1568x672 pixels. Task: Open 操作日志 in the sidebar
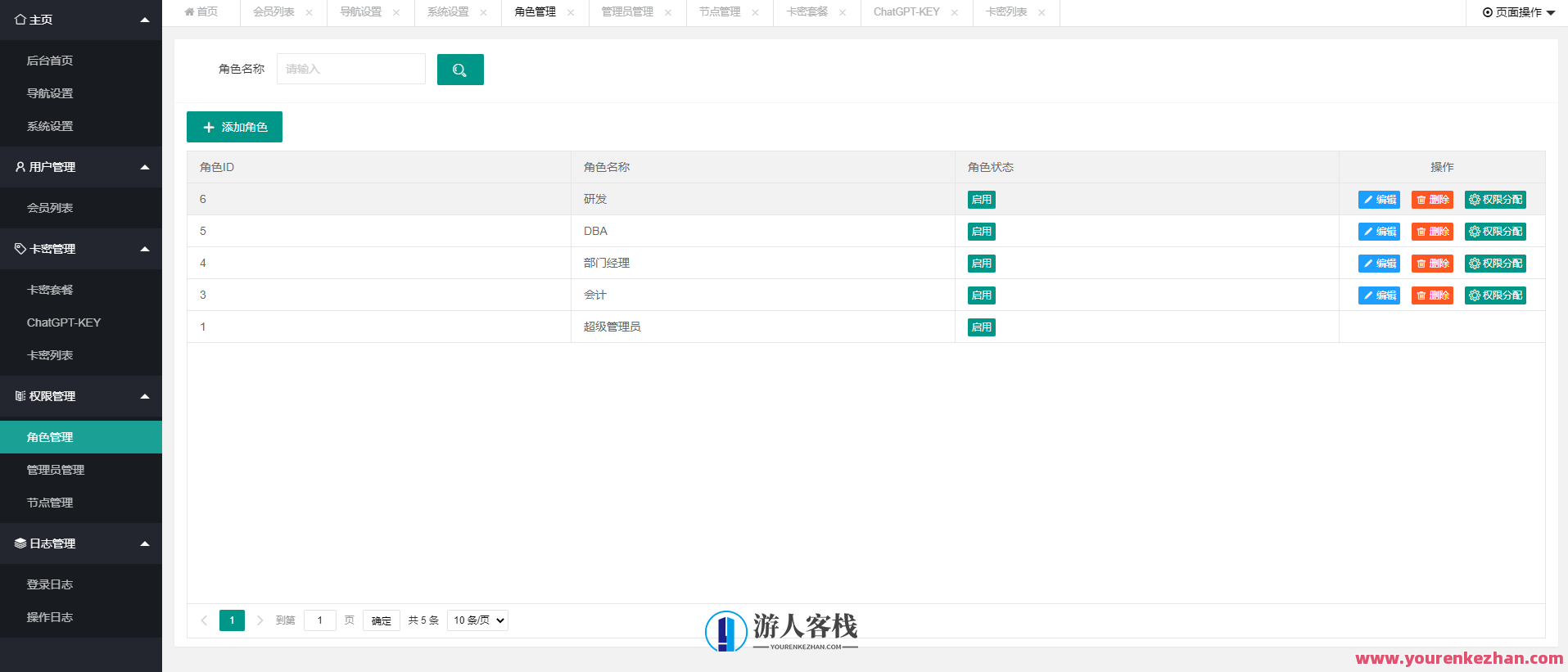pyautogui.click(x=81, y=617)
